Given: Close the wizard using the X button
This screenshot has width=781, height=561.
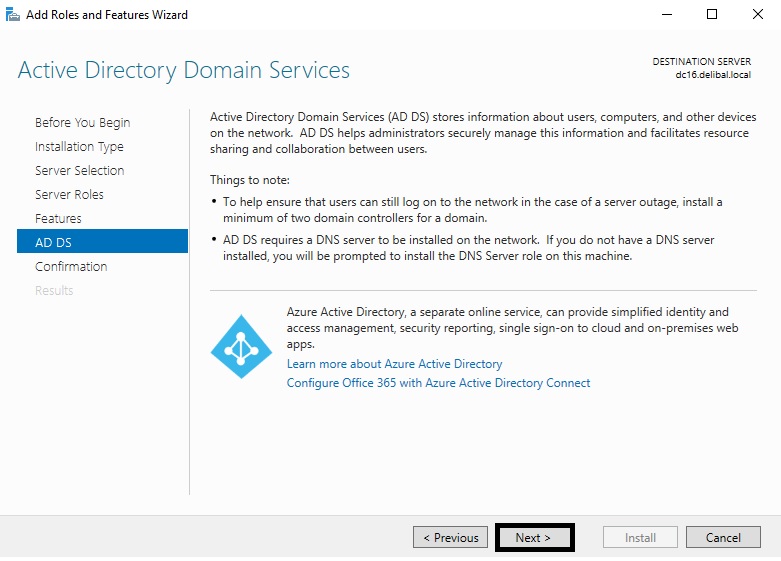Looking at the screenshot, I should 757,14.
